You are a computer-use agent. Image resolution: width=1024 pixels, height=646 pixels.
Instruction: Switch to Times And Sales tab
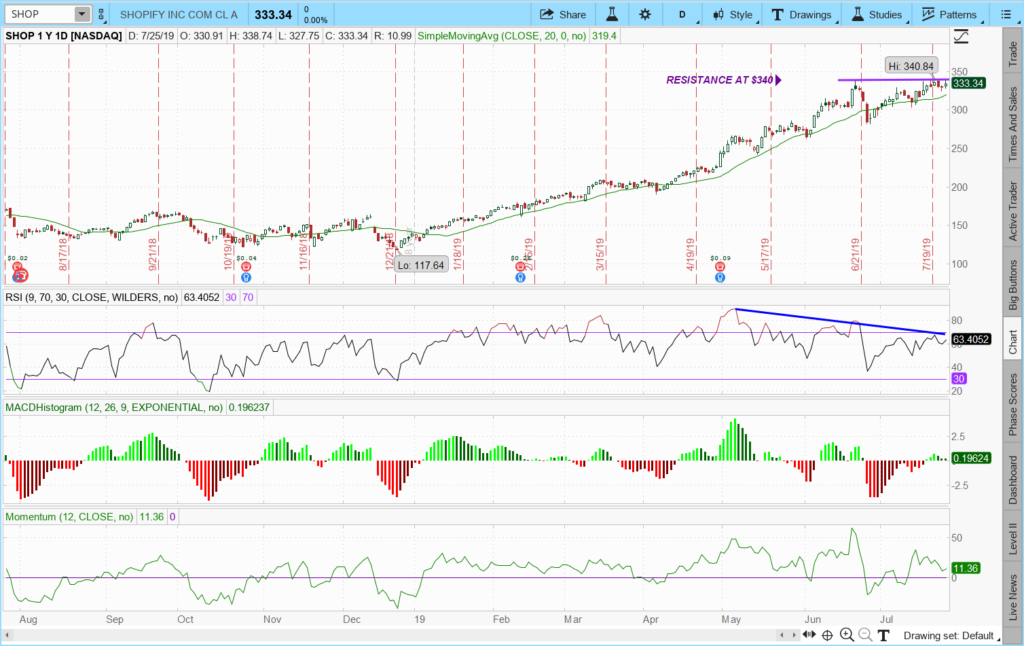tap(1013, 125)
